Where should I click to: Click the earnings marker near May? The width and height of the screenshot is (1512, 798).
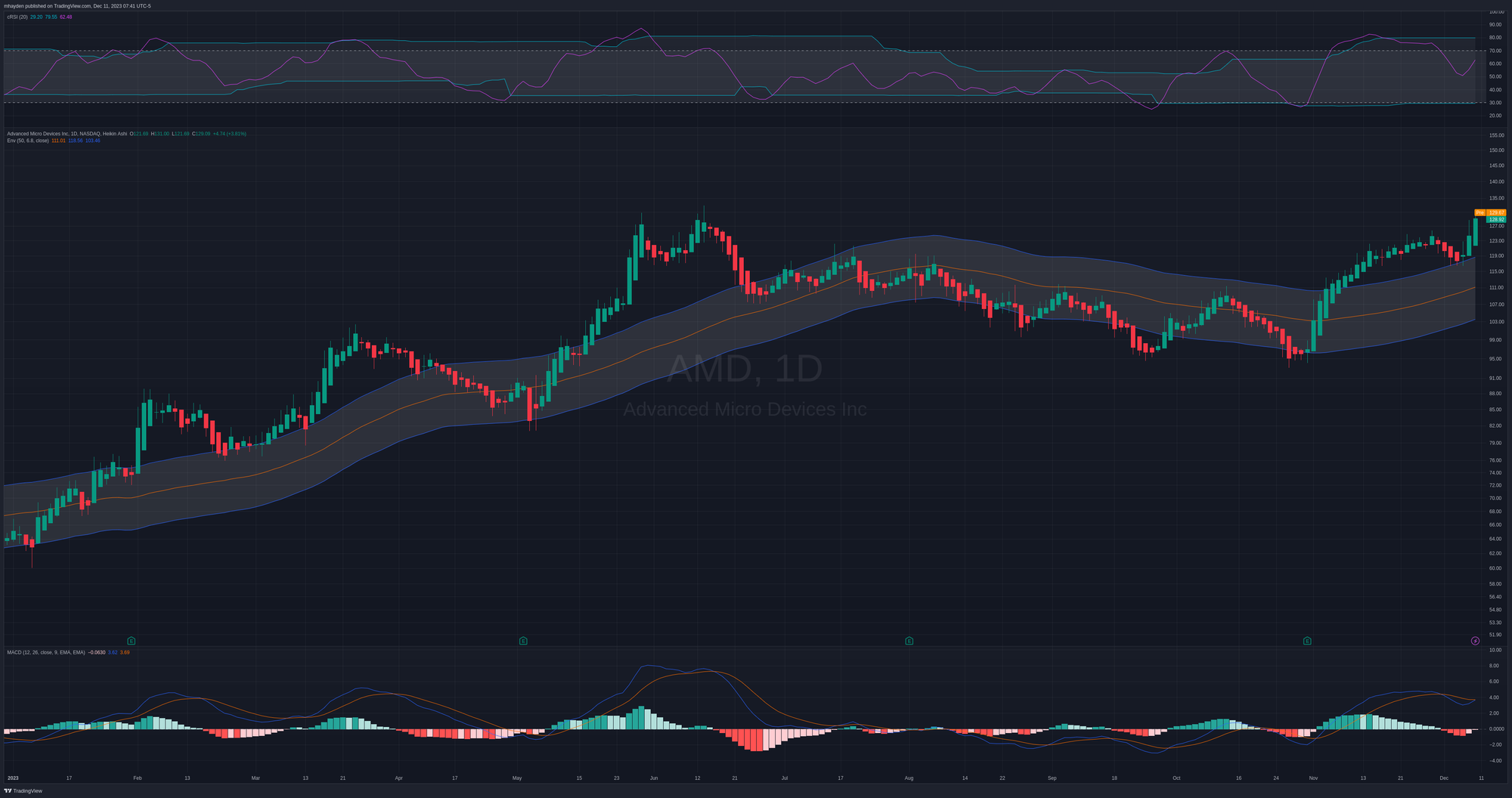(523, 641)
